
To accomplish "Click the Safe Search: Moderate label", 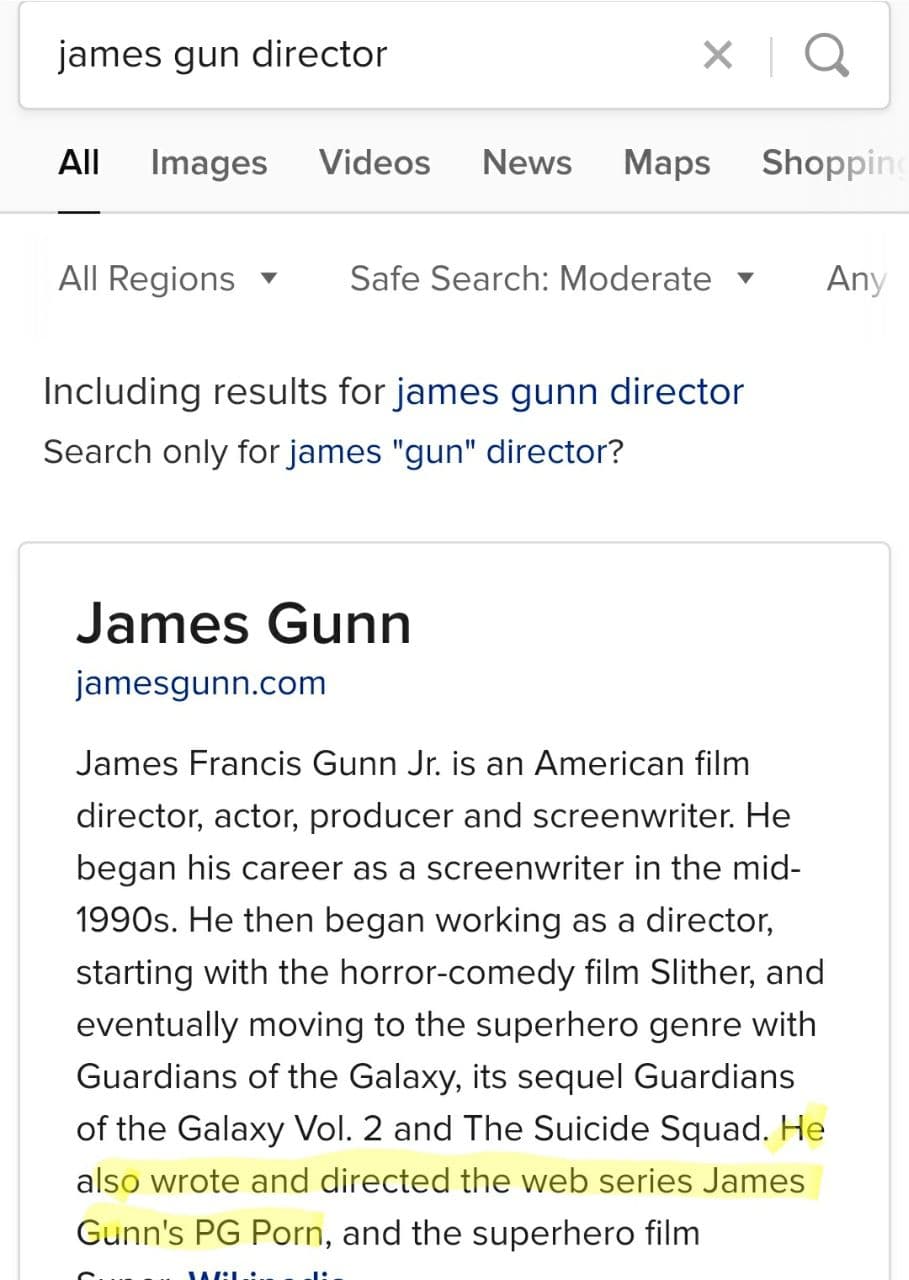I will tap(530, 279).
